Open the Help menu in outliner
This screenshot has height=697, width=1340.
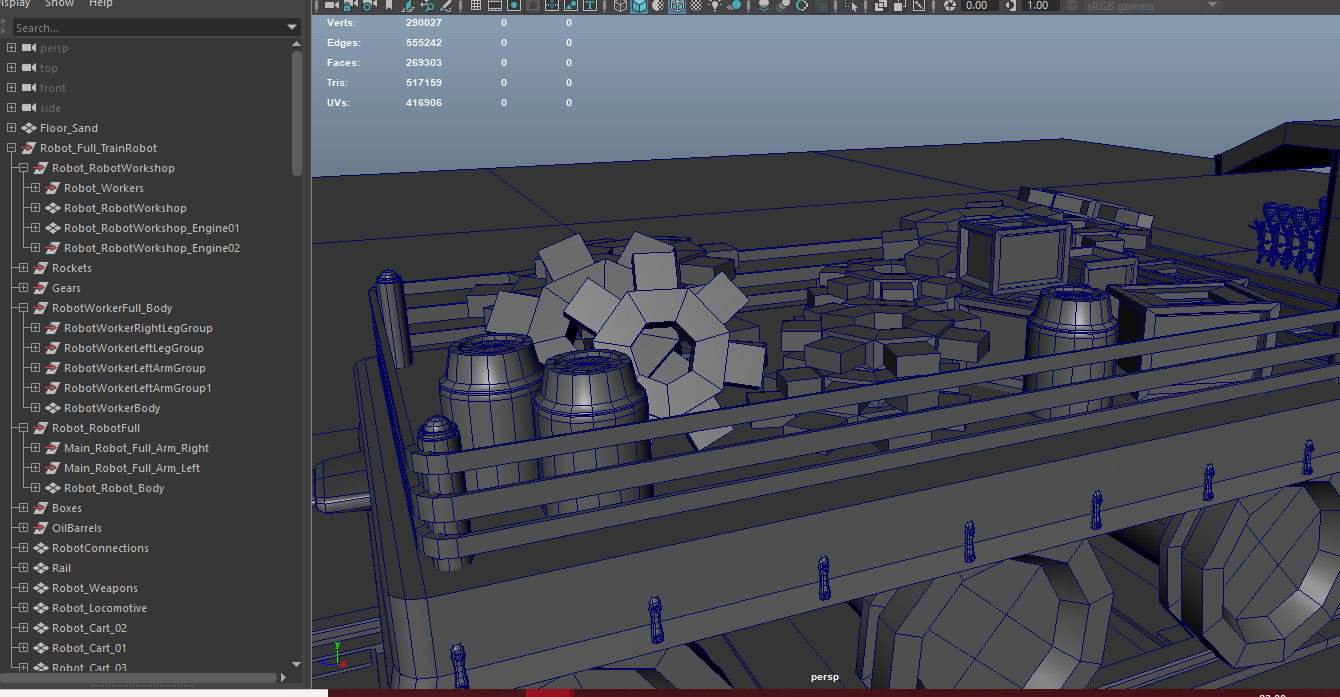coord(101,4)
